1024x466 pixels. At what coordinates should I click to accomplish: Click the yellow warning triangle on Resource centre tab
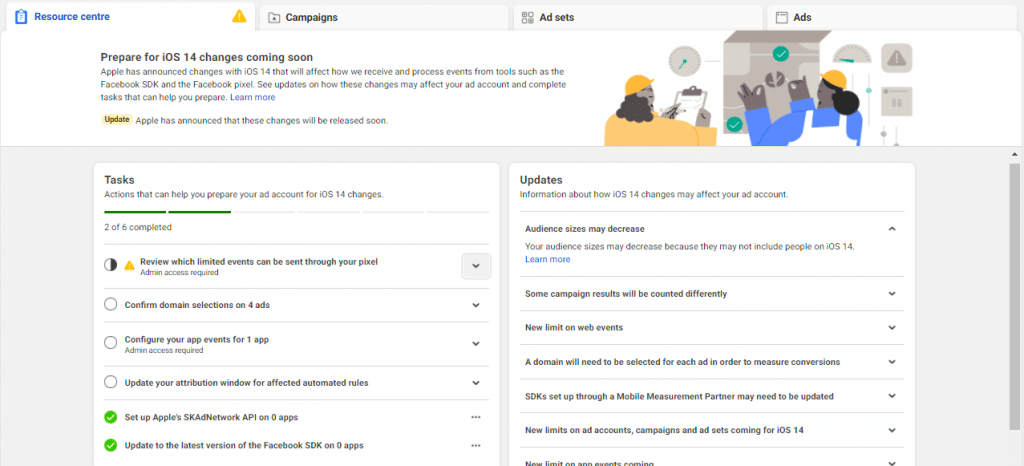coord(239,16)
